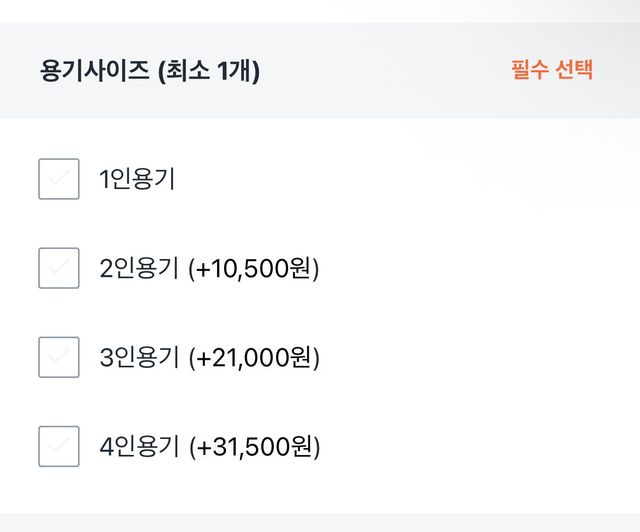Click the +10,500원 price text
The width and height of the screenshot is (640, 532).
pos(254,269)
